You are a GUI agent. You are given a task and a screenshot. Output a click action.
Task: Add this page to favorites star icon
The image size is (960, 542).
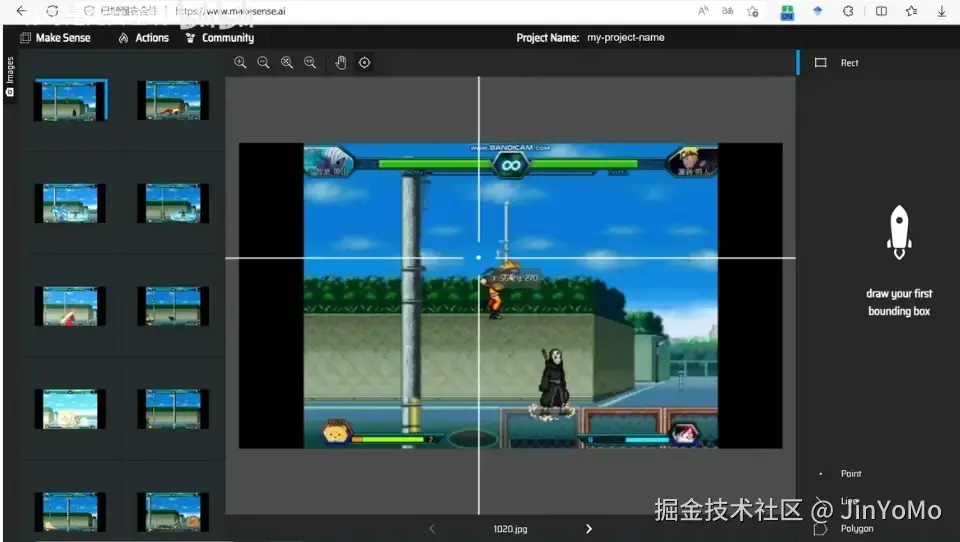click(752, 11)
